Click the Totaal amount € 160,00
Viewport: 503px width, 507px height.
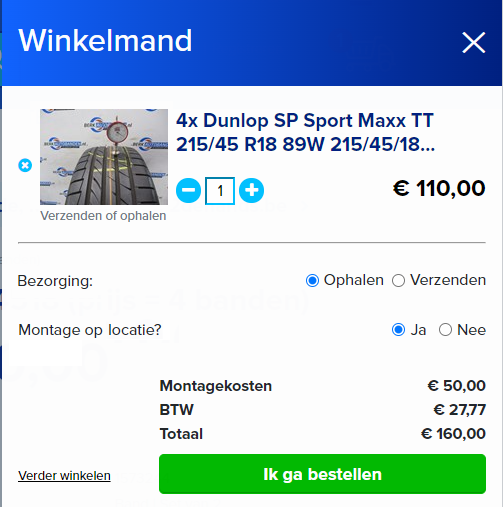(x=453, y=434)
